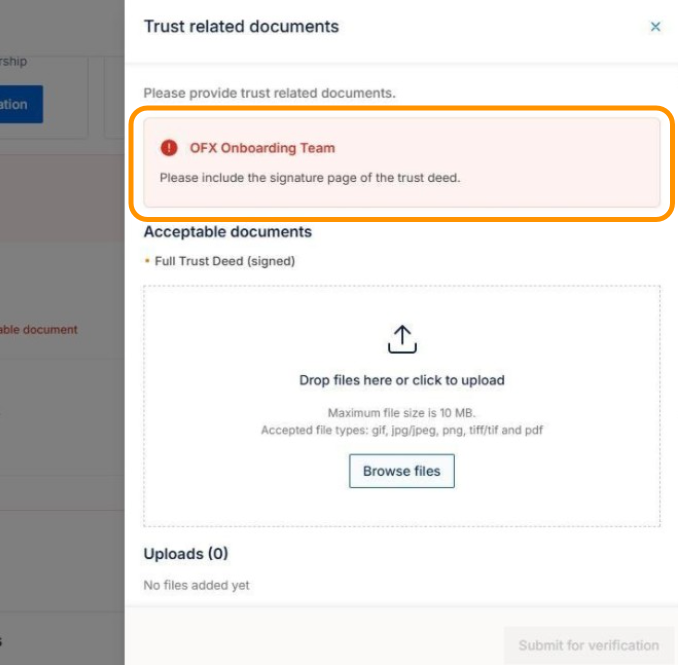Click the signature page message text
The width and height of the screenshot is (678, 665).
pyautogui.click(x=310, y=178)
